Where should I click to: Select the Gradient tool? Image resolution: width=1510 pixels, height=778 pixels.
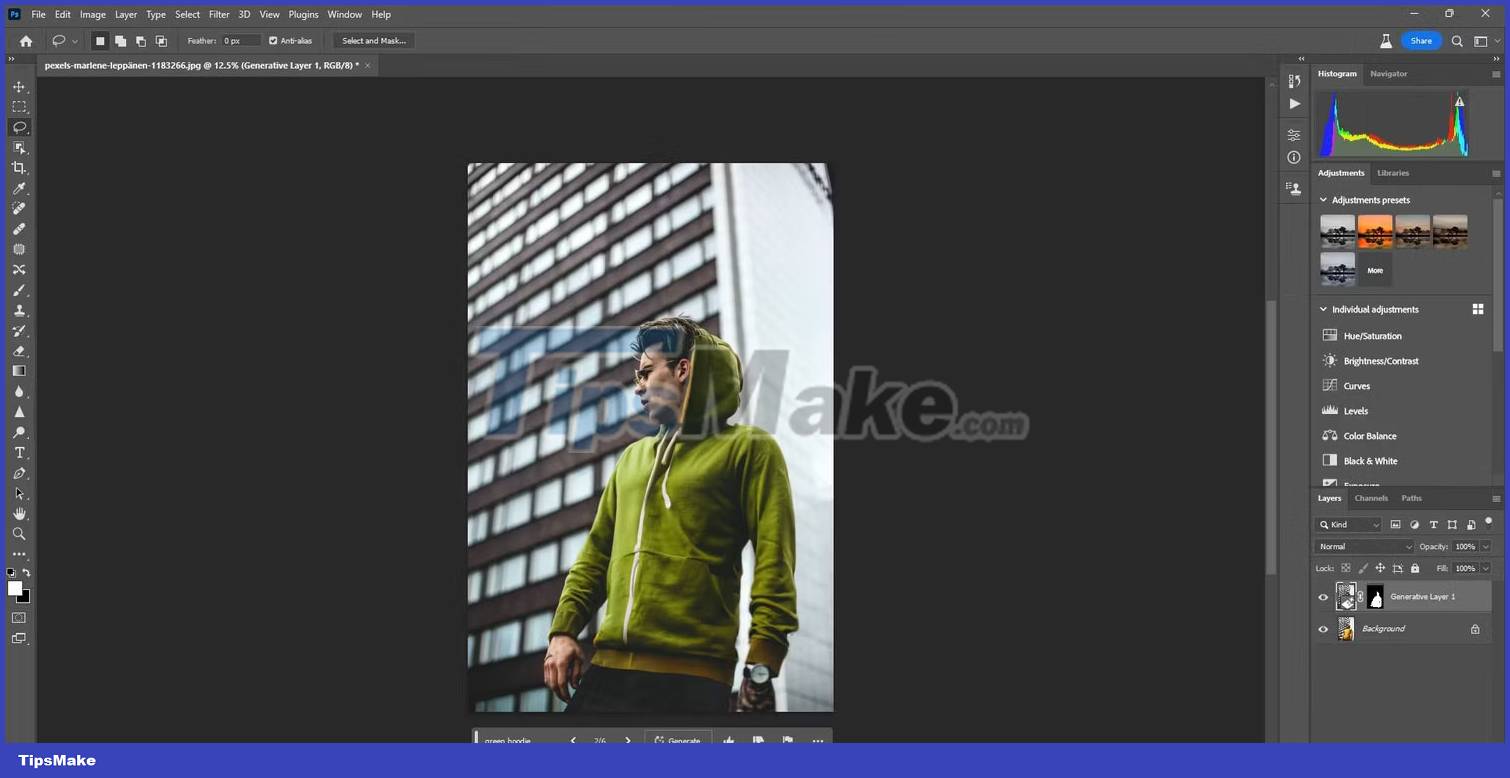tap(19, 371)
